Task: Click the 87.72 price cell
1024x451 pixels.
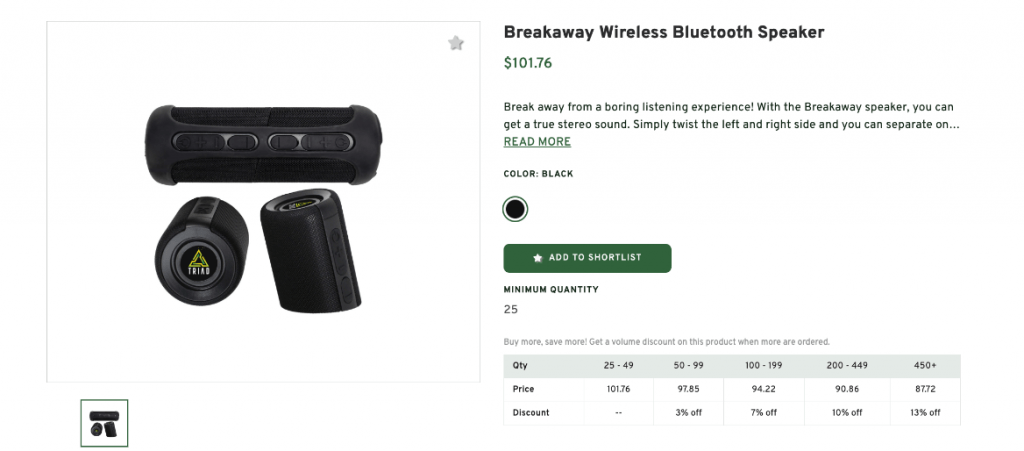Action: [x=925, y=389]
